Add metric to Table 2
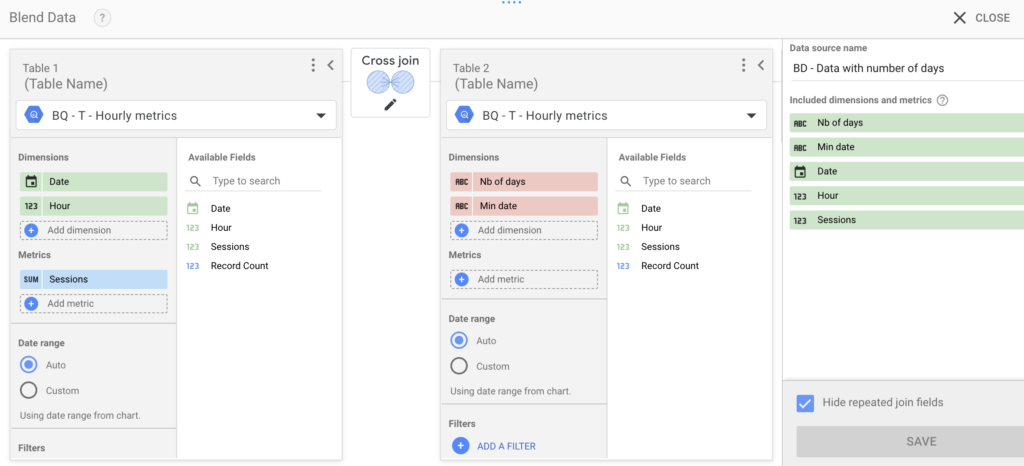This screenshot has height=466, width=1024. [x=524, y=279]
